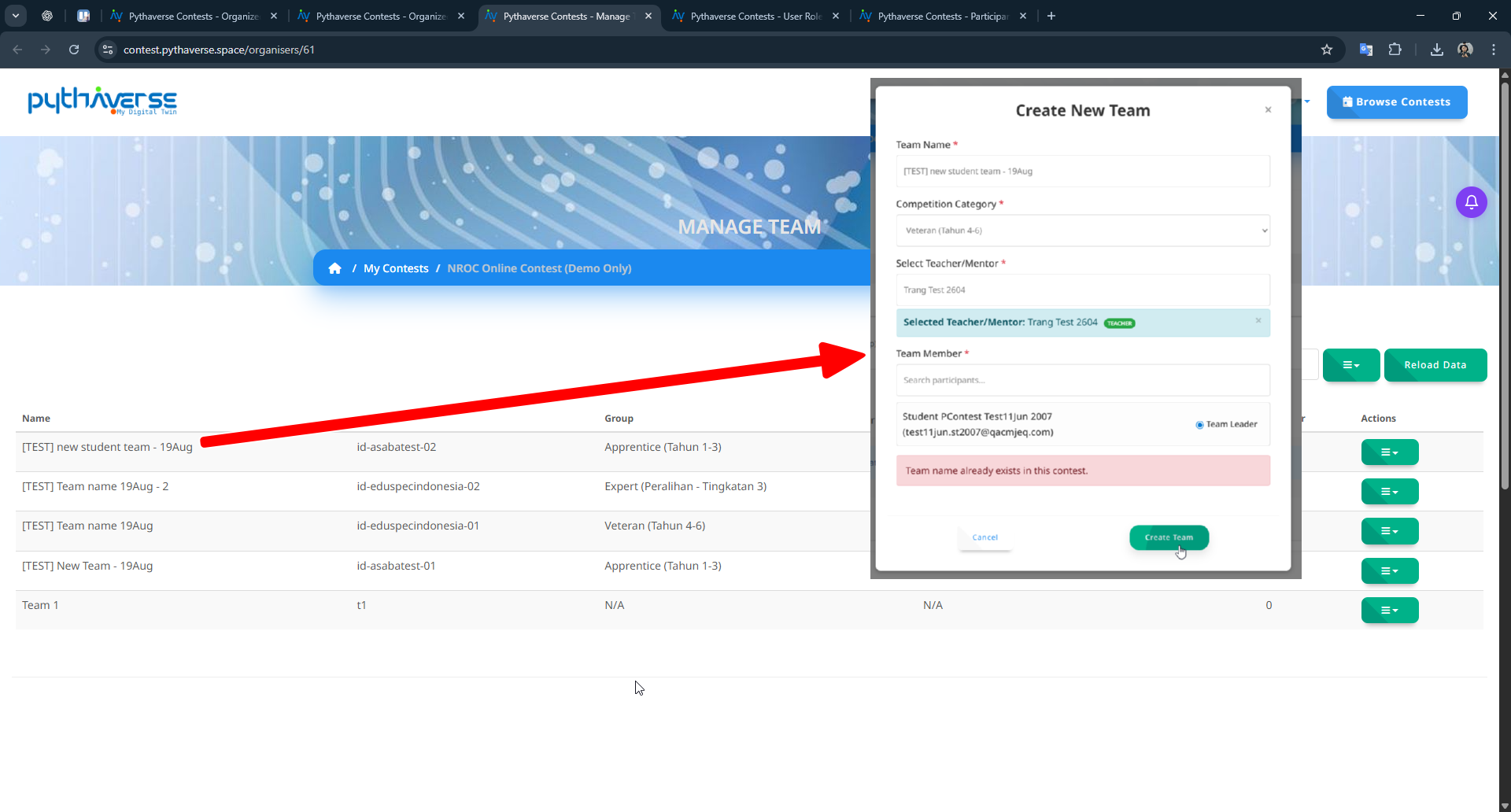Click the address bar URL
This screenshot has width=1511, height=812.
pyautogui.click(x=219, y=50)
